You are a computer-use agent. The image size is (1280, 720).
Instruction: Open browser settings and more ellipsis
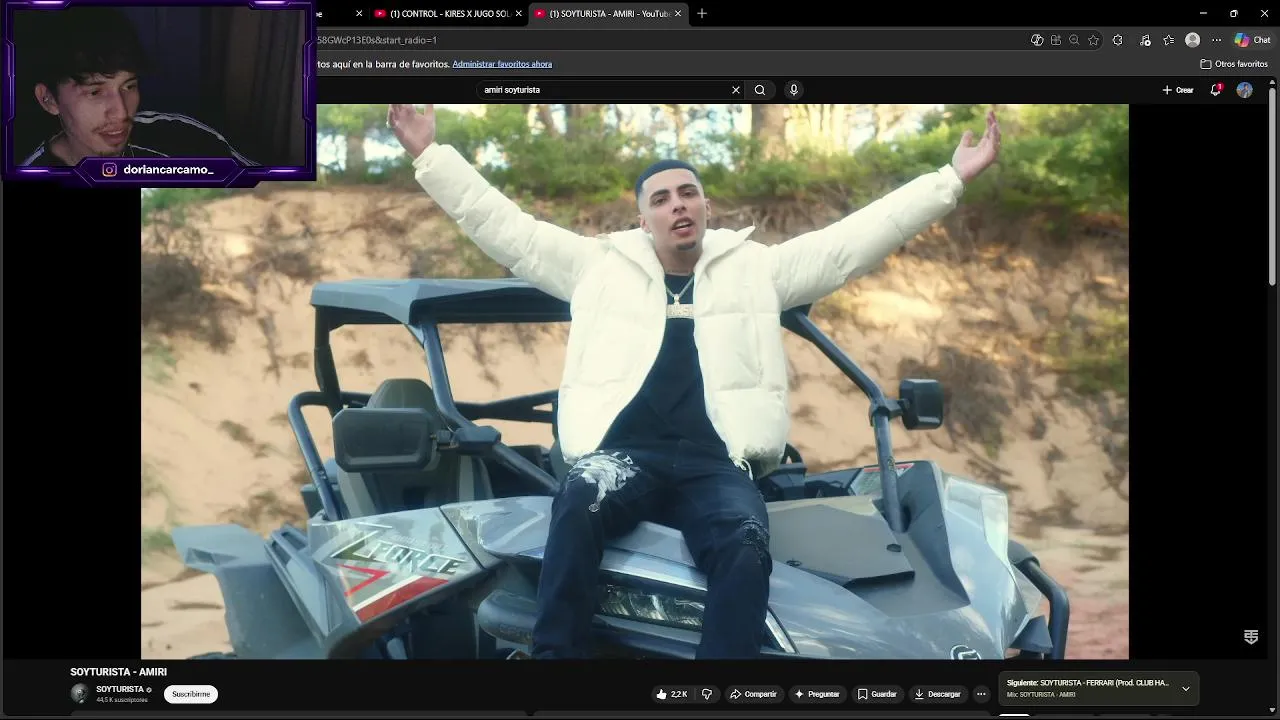tap(1216, 40)
